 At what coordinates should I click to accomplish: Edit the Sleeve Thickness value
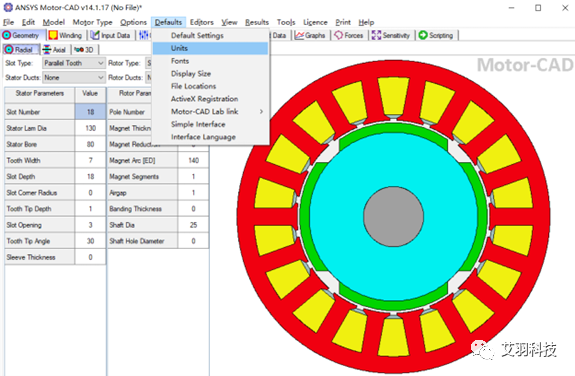90,257
